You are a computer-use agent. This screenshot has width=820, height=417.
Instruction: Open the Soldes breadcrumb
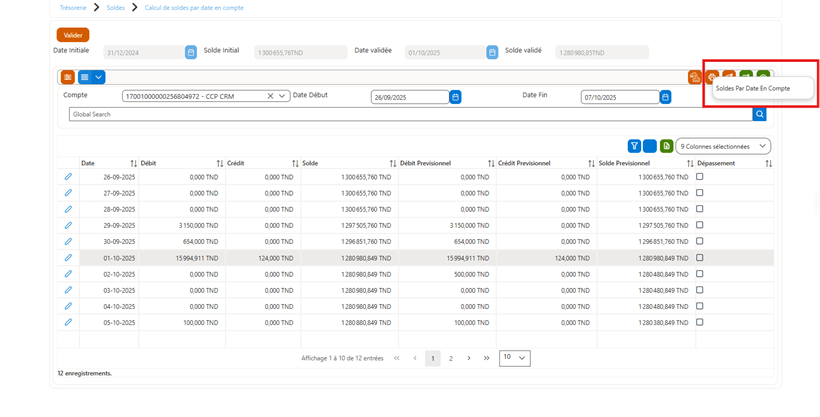[116, 8]
